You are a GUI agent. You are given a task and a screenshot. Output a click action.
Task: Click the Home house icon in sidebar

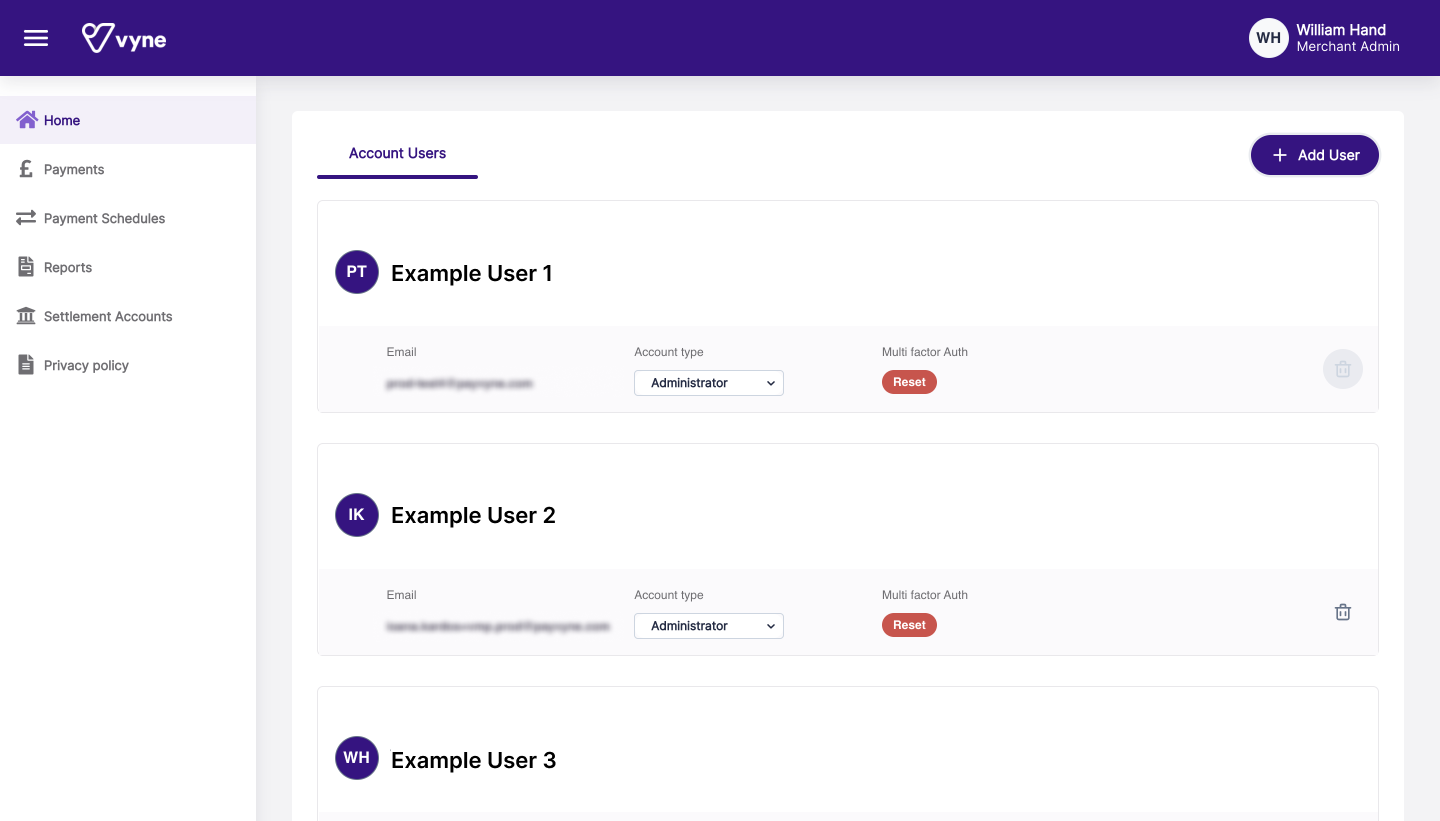27,120
